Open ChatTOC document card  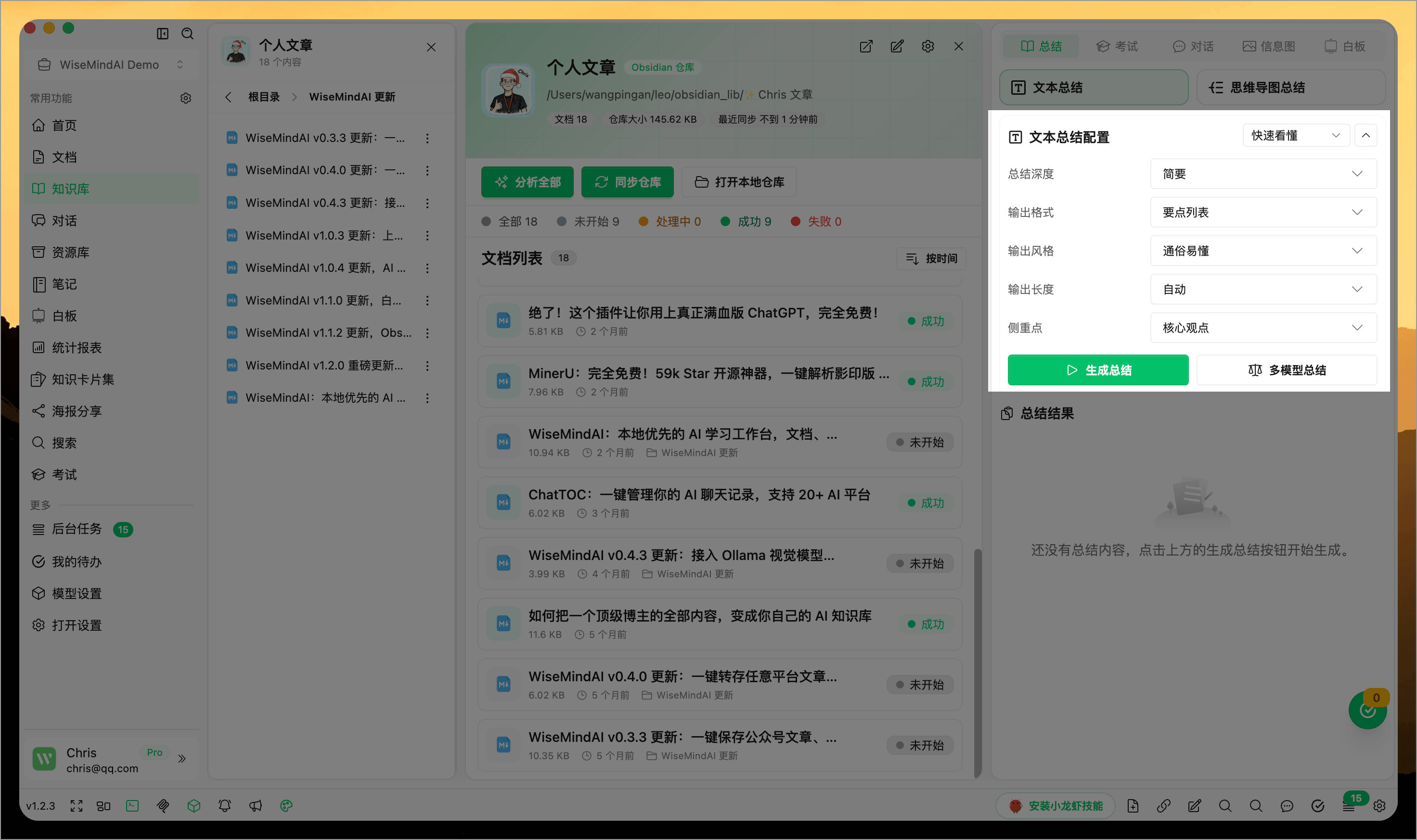[720, 503]
